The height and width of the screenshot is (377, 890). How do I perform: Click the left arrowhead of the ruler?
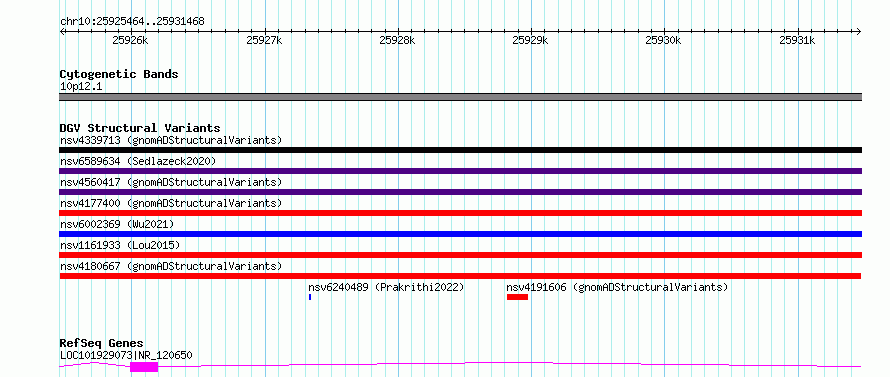click(62, 31)
